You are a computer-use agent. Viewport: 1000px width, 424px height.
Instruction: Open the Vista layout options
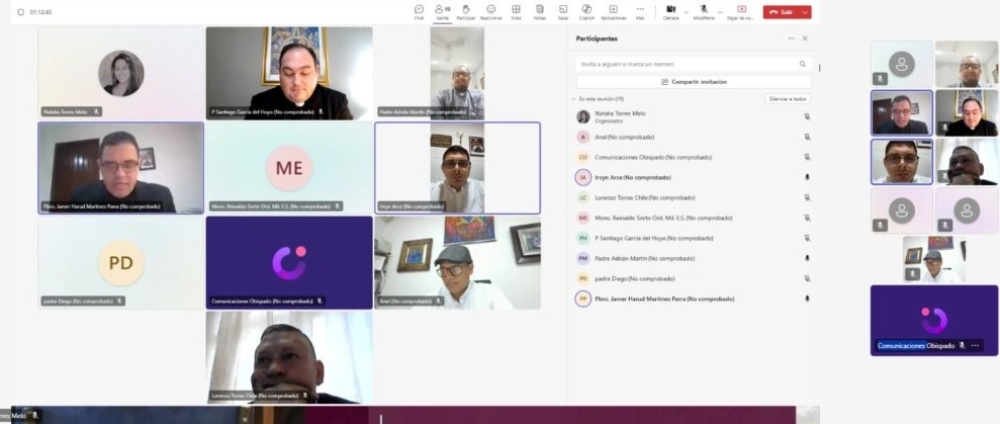tap(516, 11)
